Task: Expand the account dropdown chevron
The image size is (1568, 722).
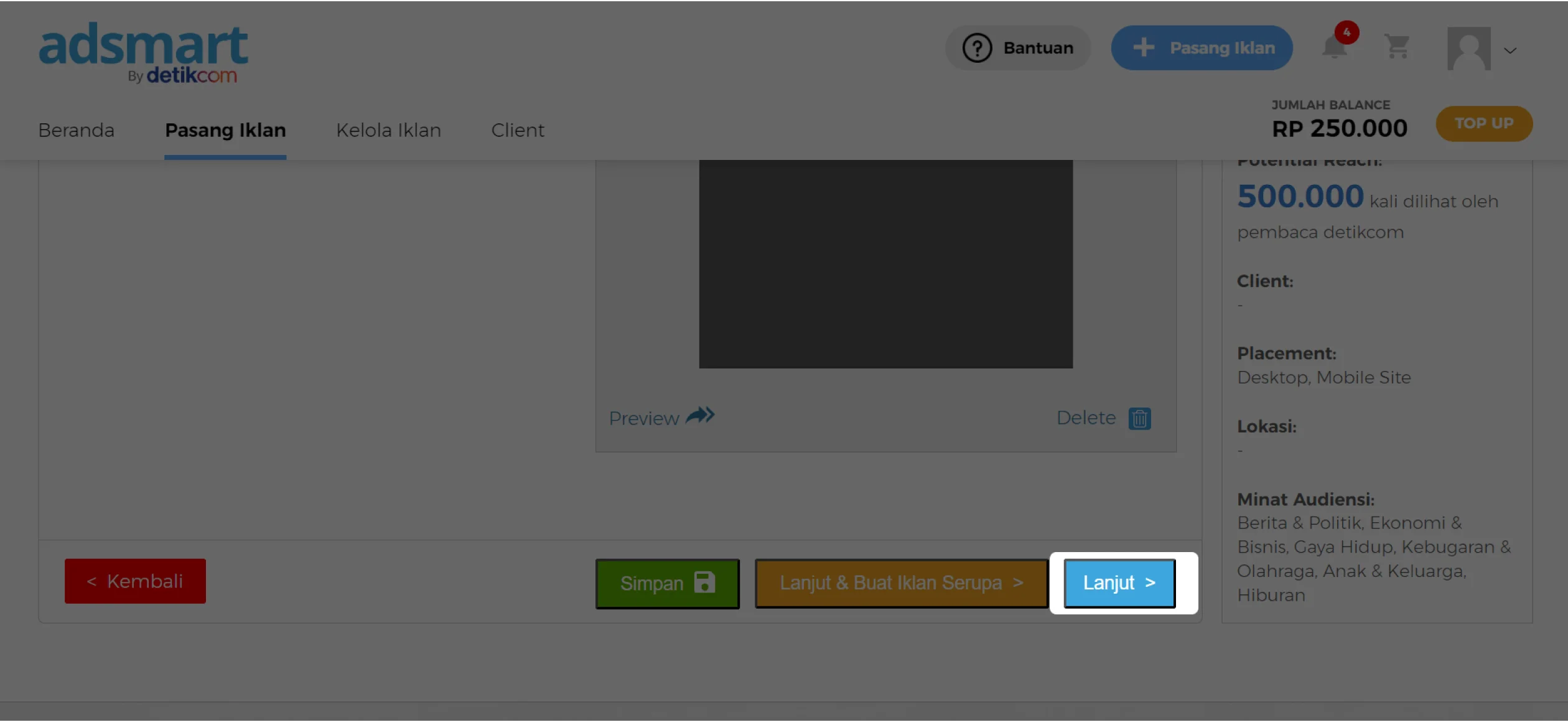Action: click(1510, 50)
